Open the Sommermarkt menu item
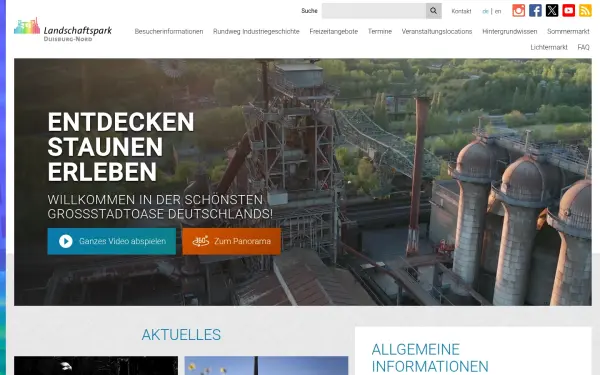The image size is (600, 375). coord(568,31)
